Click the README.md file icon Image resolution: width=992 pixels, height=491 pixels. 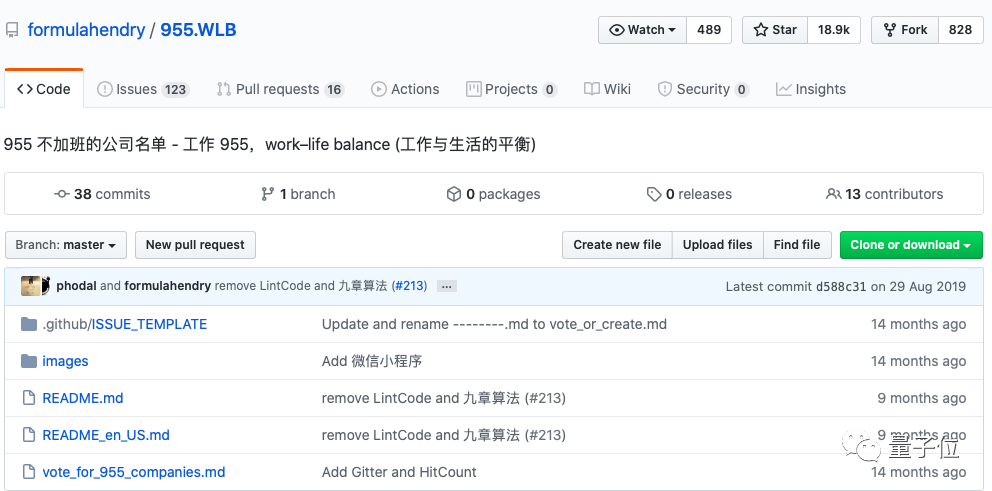(28, 398)
